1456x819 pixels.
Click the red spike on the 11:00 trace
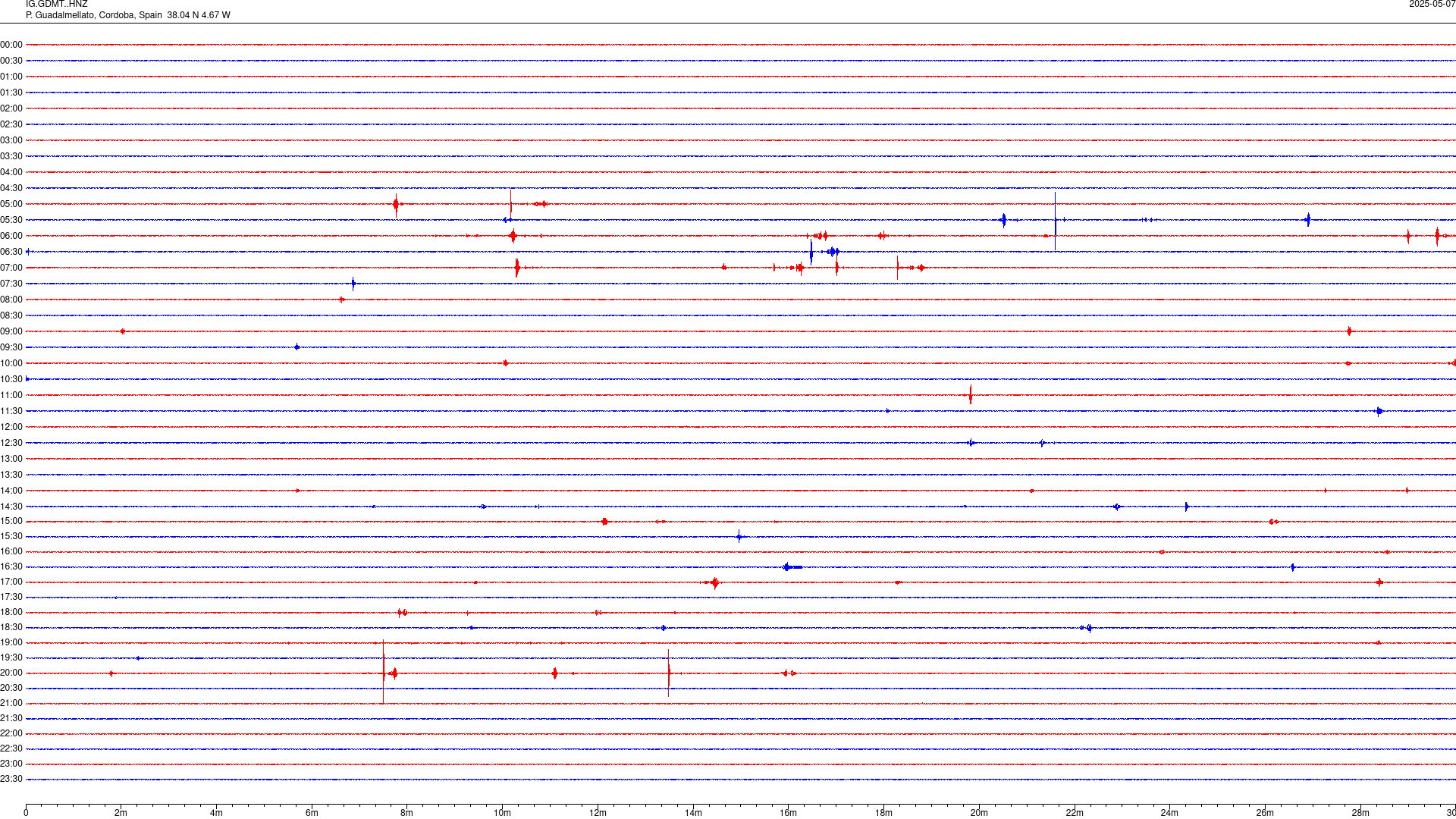tap(971, 394)
